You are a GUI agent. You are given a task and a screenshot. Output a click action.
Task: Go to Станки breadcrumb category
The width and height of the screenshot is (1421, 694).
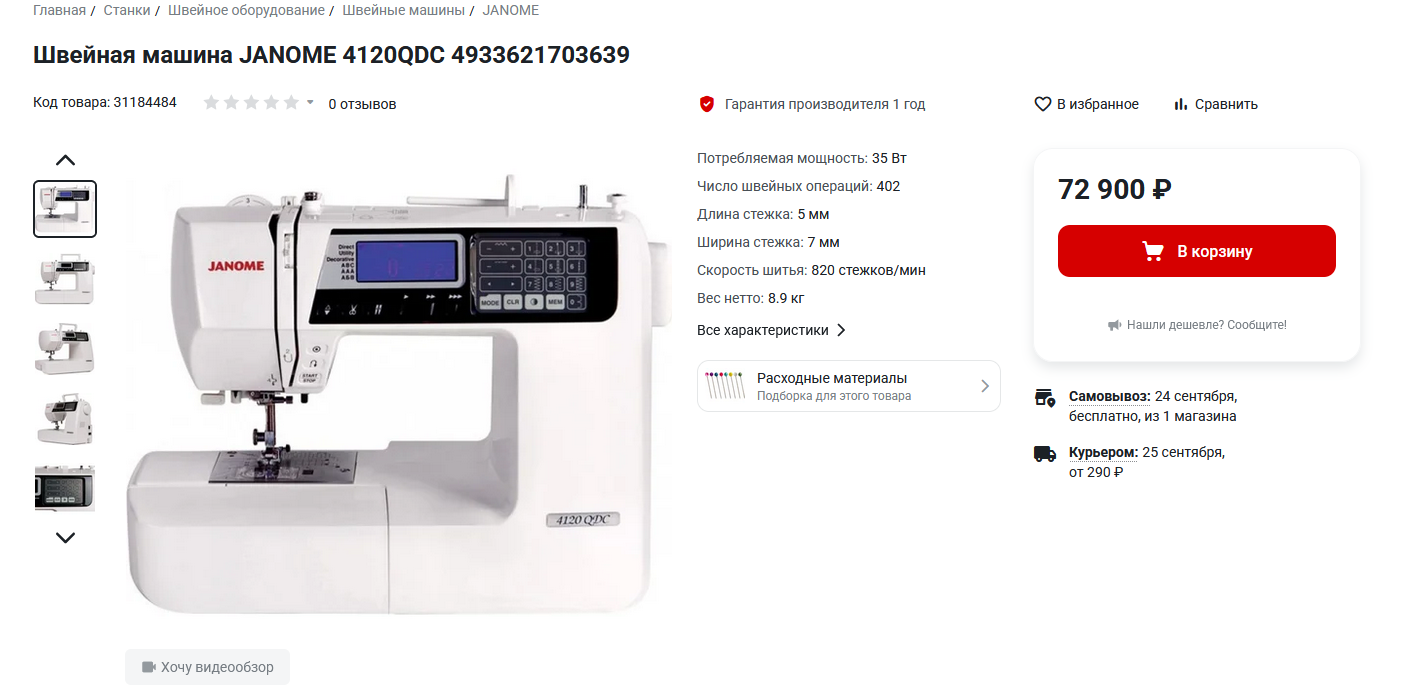126,10
